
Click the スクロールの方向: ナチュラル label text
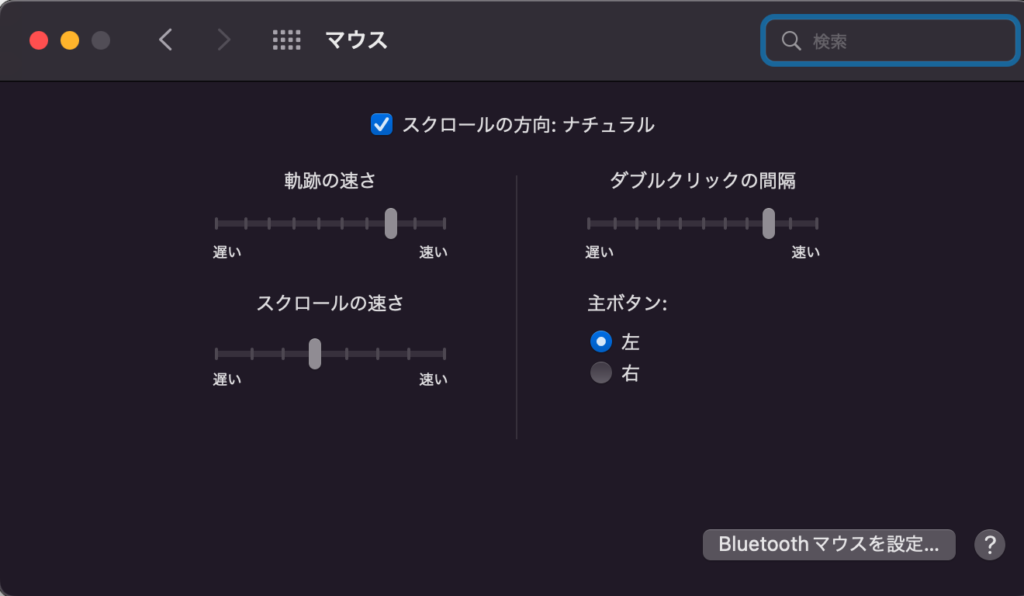(528, 125)
